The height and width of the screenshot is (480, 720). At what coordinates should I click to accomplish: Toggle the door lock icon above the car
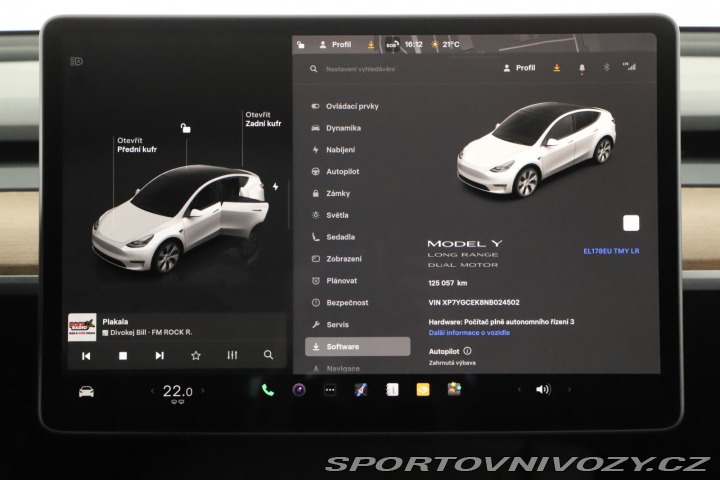click(186, 128)
